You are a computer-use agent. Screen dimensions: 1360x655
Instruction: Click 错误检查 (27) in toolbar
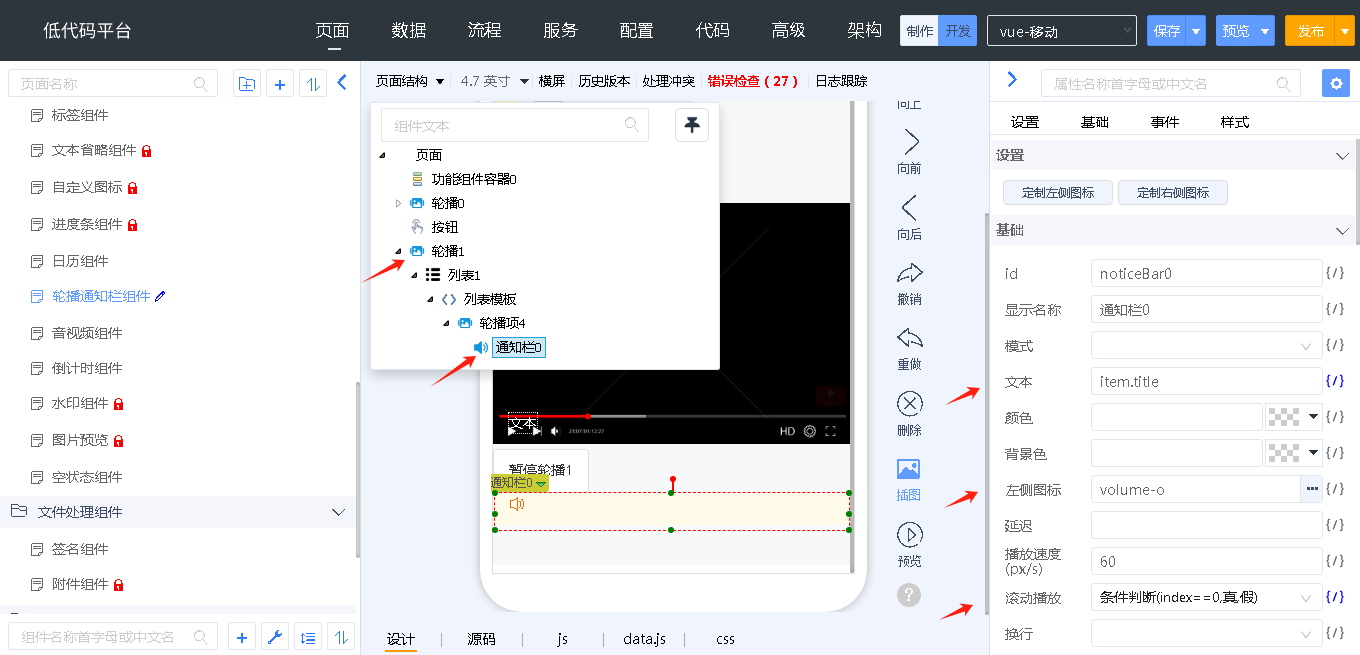coord(753,81)
